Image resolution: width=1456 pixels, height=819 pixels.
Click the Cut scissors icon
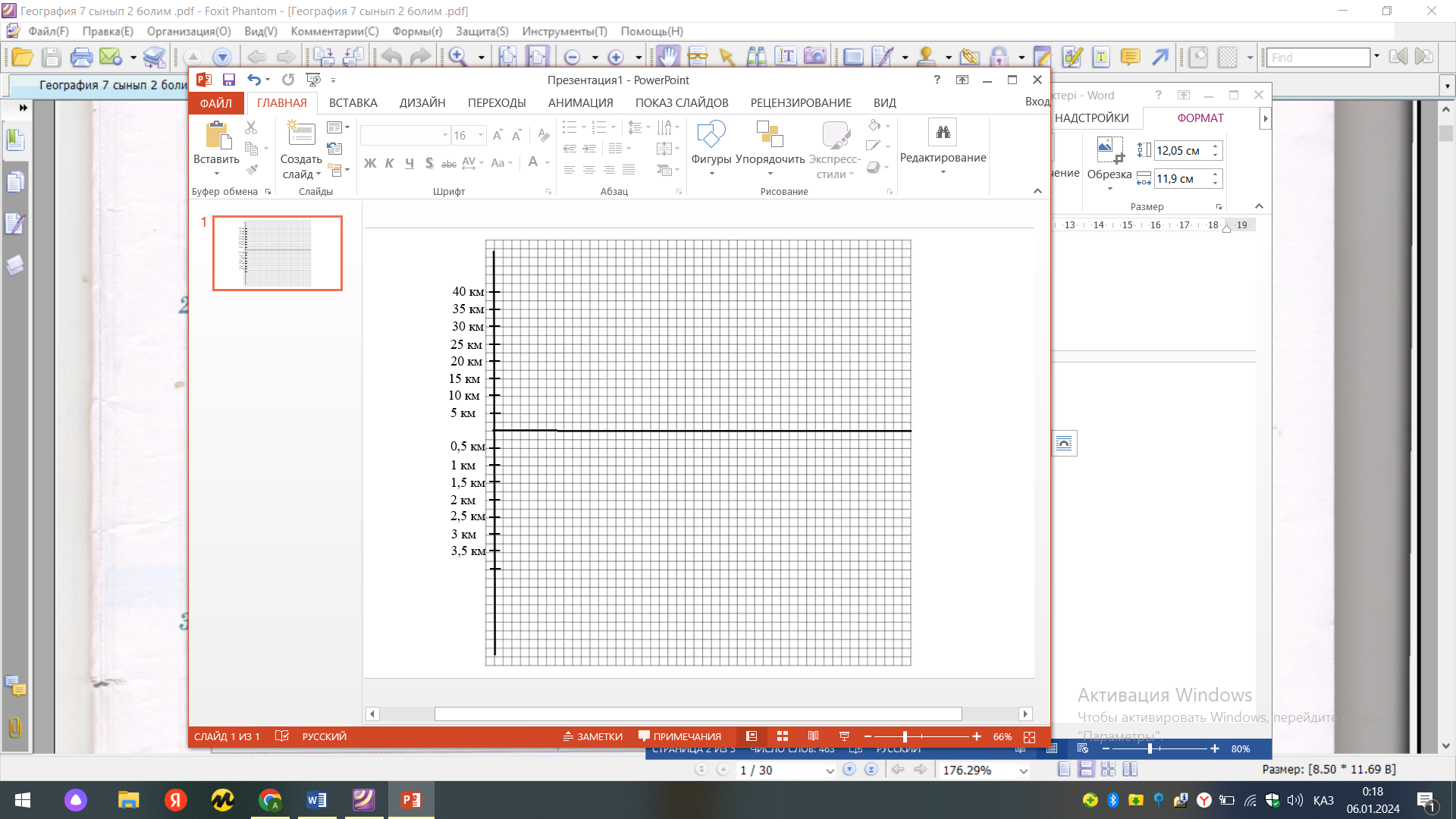point(251,127)
